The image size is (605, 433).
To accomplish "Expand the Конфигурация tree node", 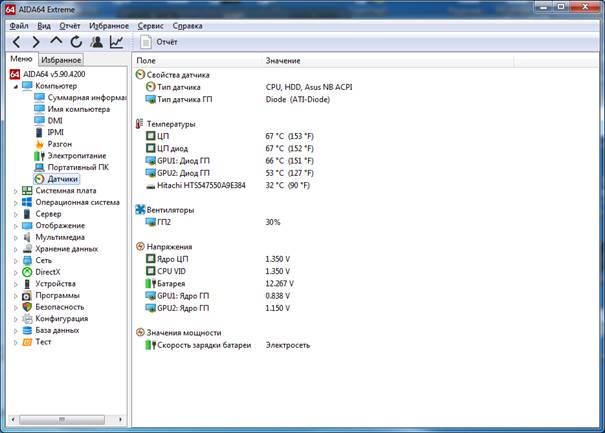I will (x=15, y=319).
